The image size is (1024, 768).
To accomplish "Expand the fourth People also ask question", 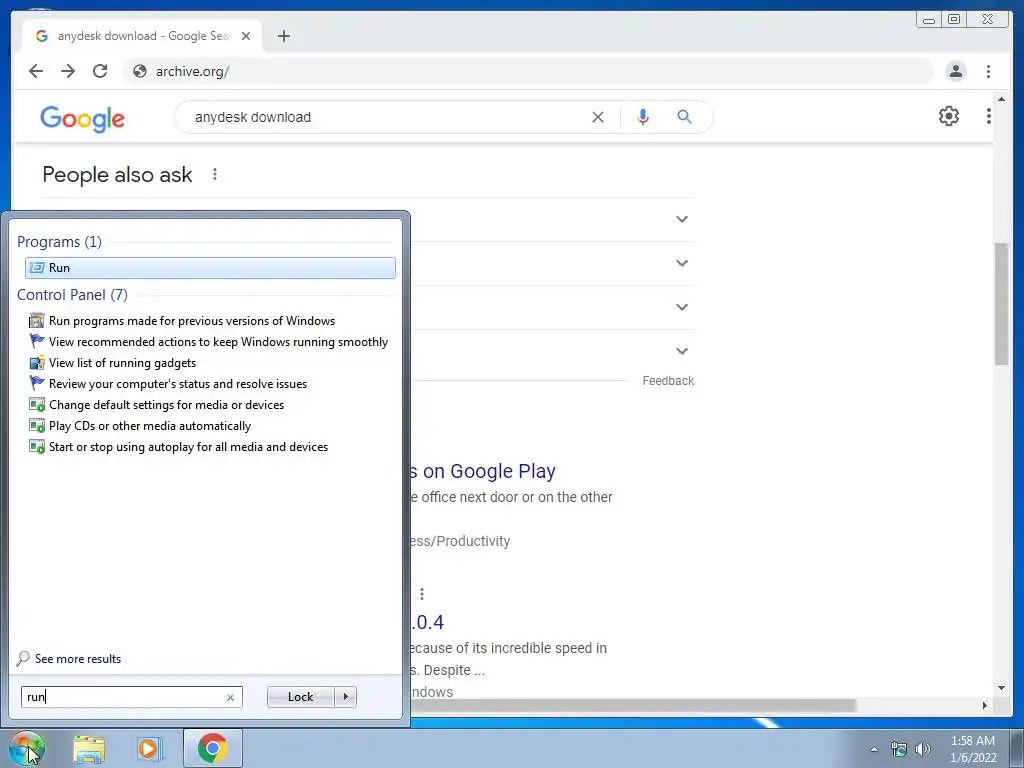I will [682, 351].
